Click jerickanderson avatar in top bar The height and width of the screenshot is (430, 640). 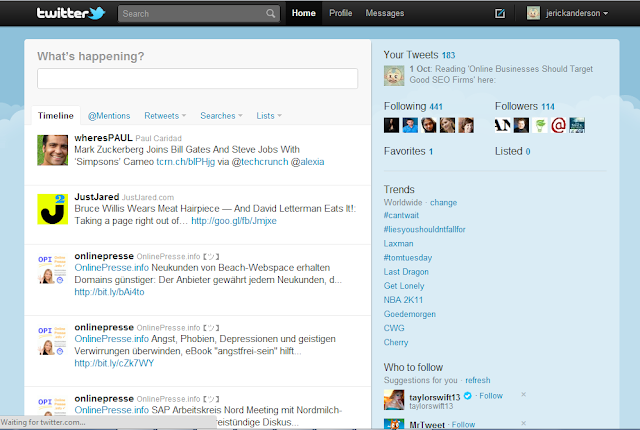click(533, 13)
